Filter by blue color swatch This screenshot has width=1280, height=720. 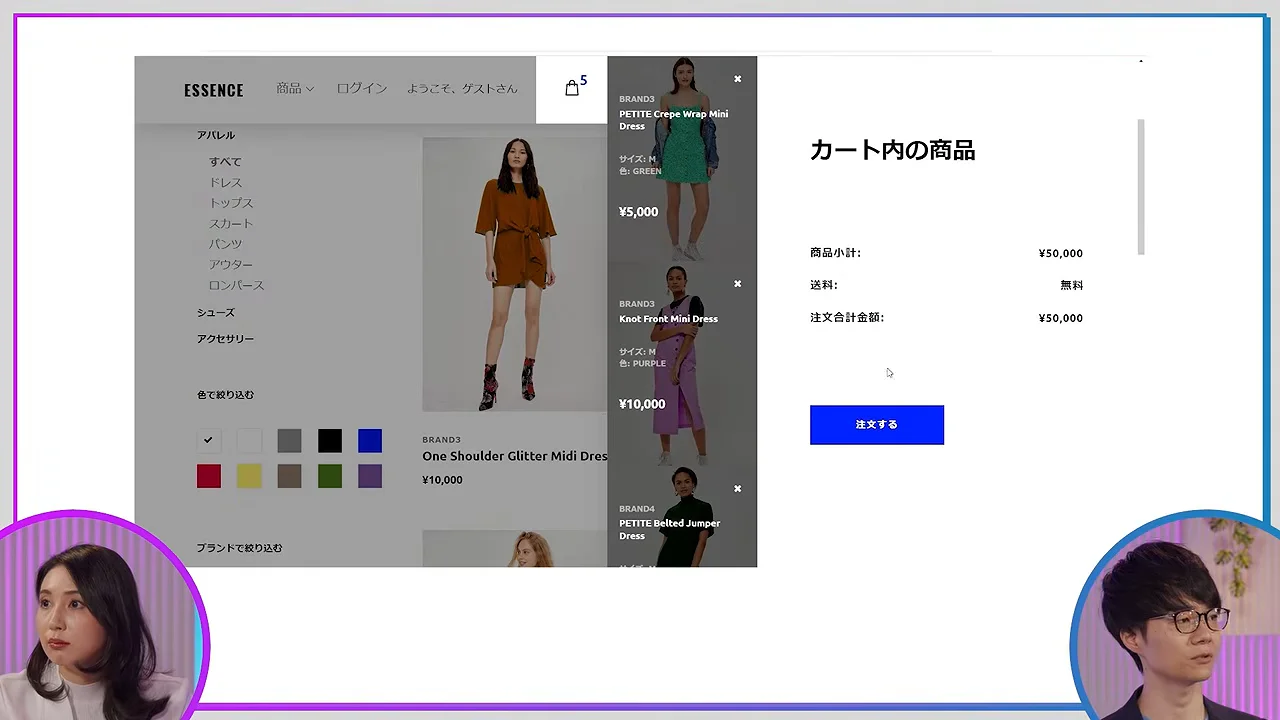370,440
